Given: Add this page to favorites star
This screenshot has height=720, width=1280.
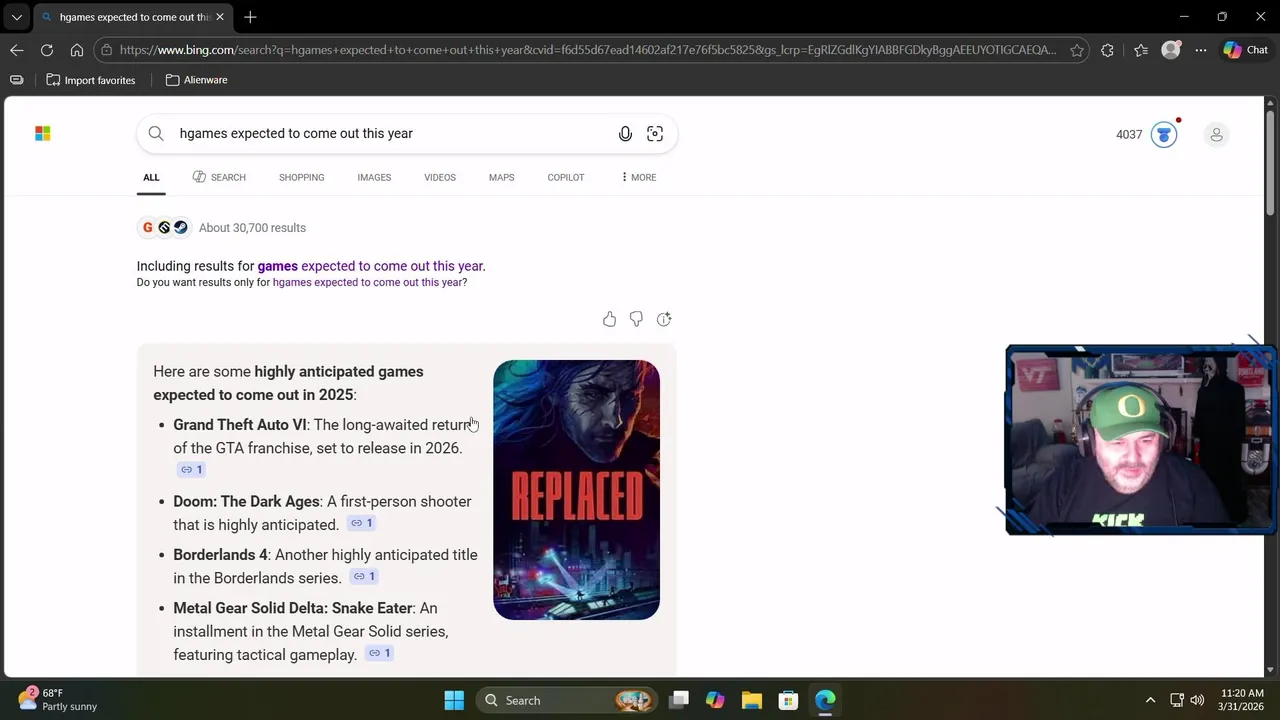Looking at the screenshot, I should point(1077,50).
